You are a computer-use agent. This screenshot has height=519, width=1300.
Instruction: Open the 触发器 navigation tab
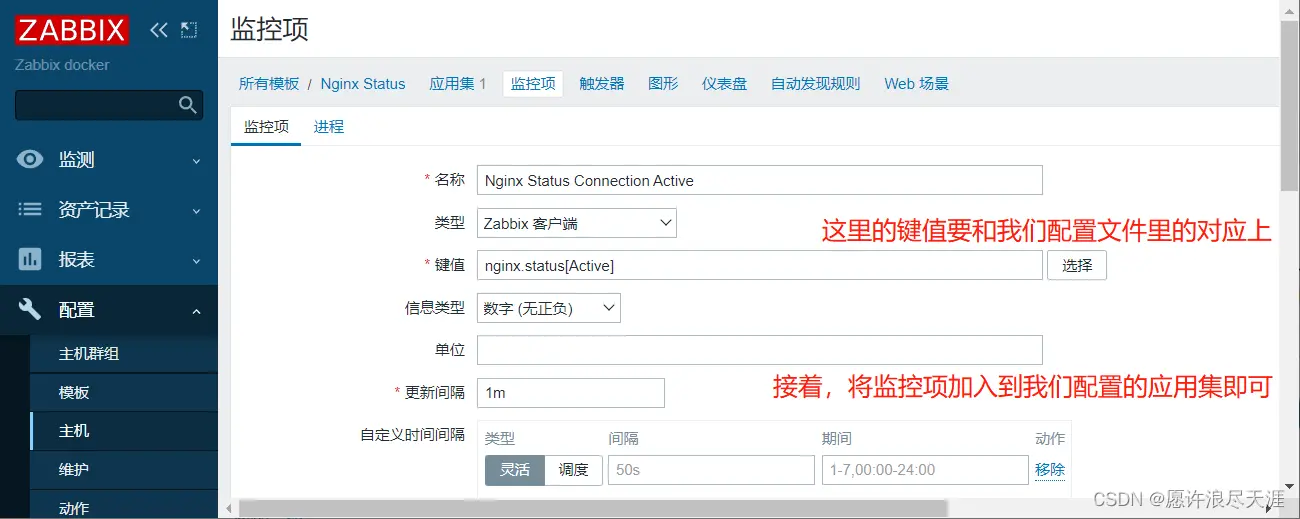pos(601,84)
